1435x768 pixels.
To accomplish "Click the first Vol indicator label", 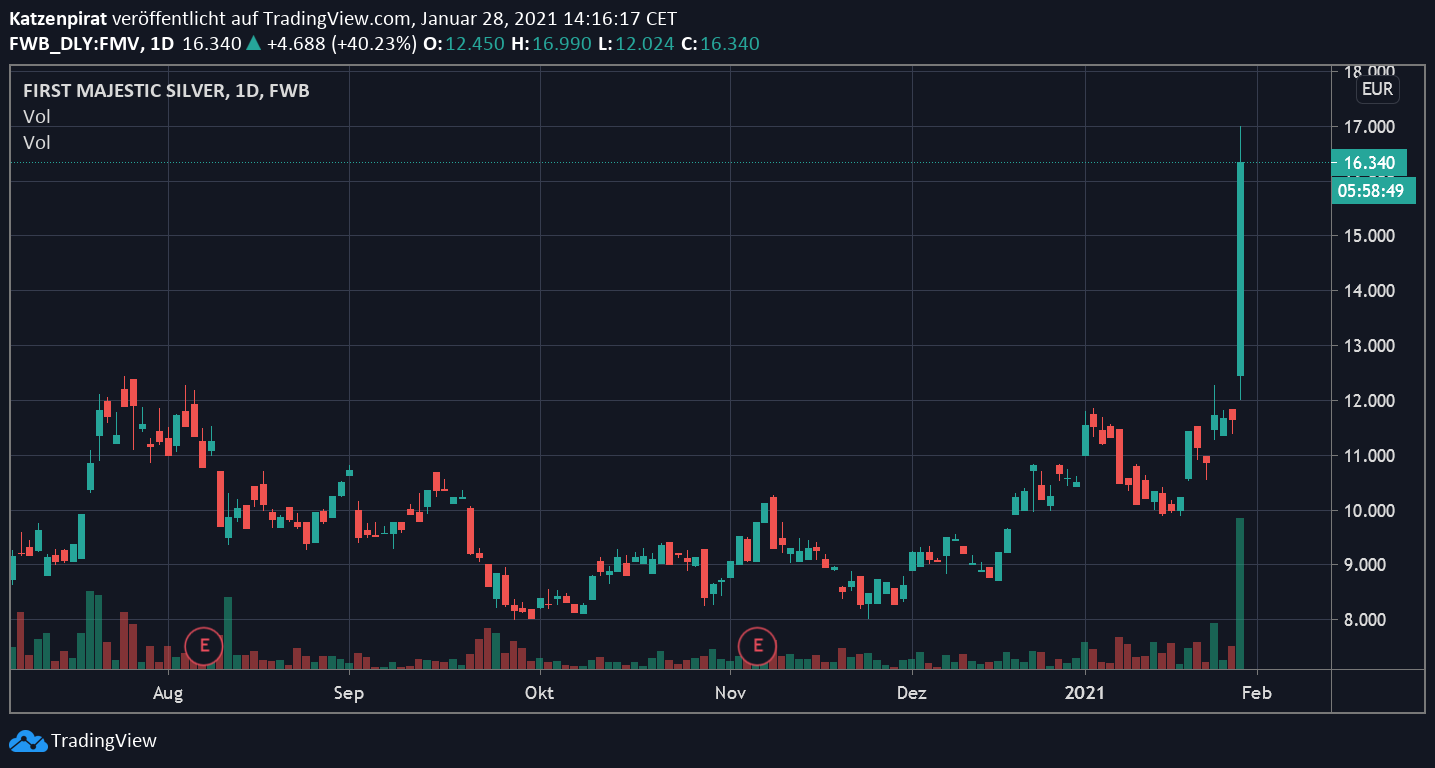I will 37,117.
